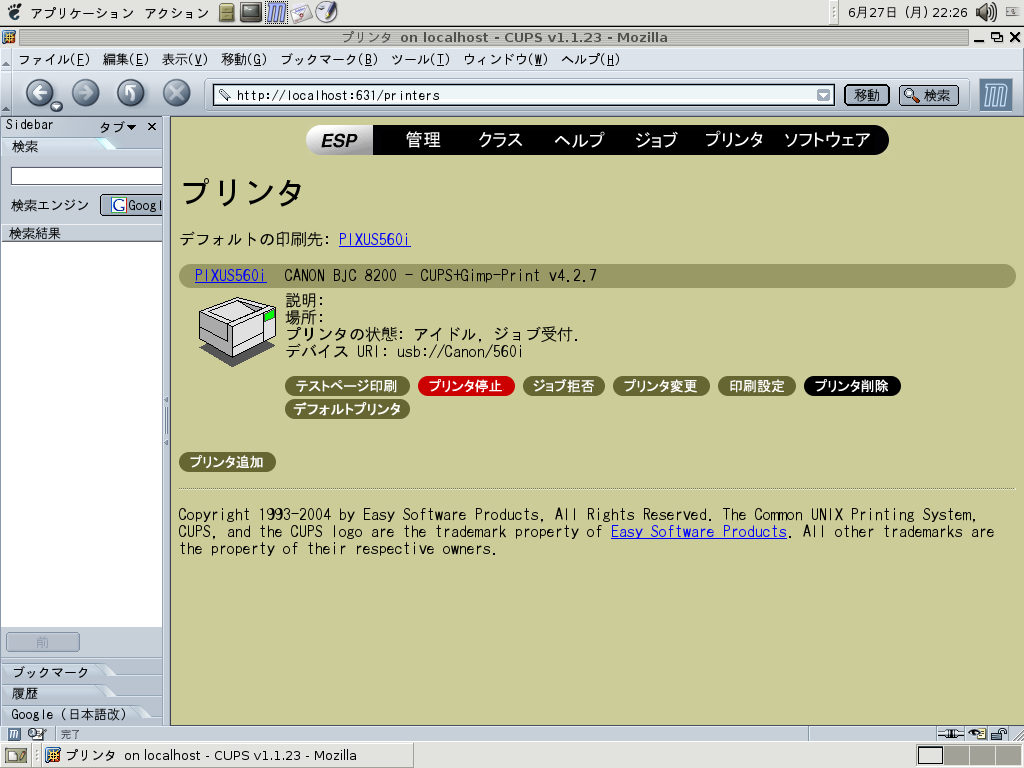
Task: Launch the text editor pen icon in top panel
Action: pos(326,12)
